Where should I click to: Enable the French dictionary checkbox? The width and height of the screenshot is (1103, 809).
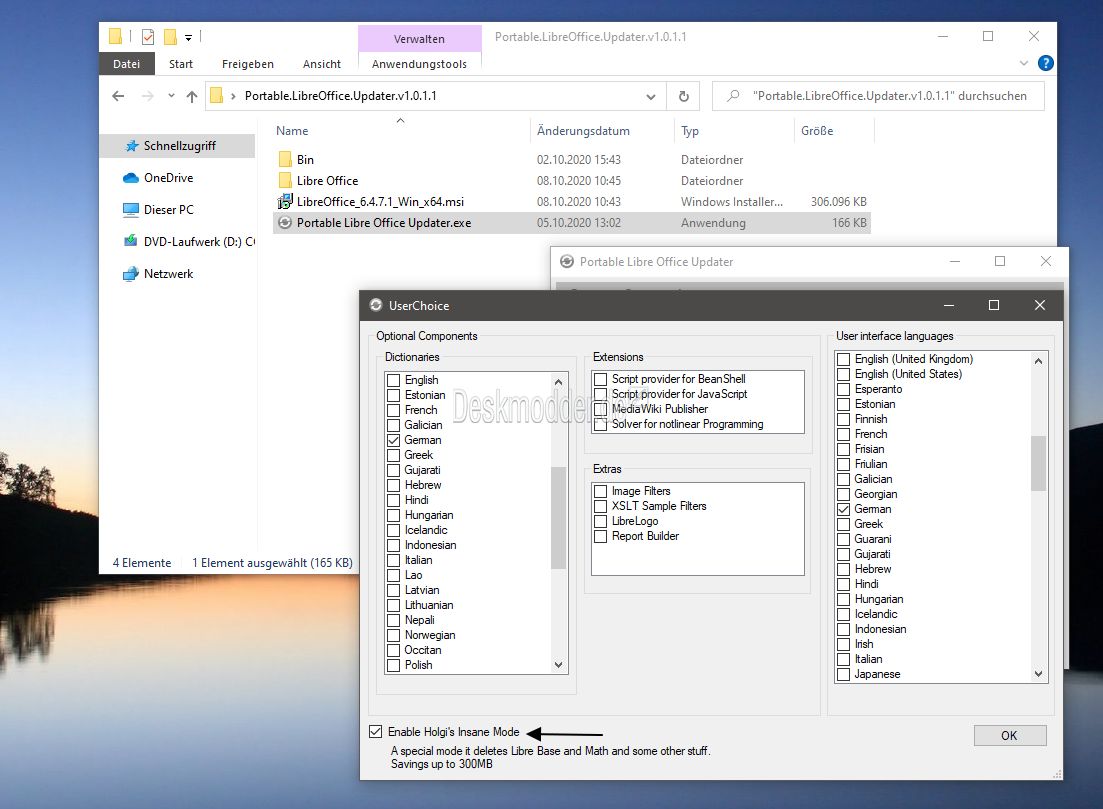tap(394, 410)
